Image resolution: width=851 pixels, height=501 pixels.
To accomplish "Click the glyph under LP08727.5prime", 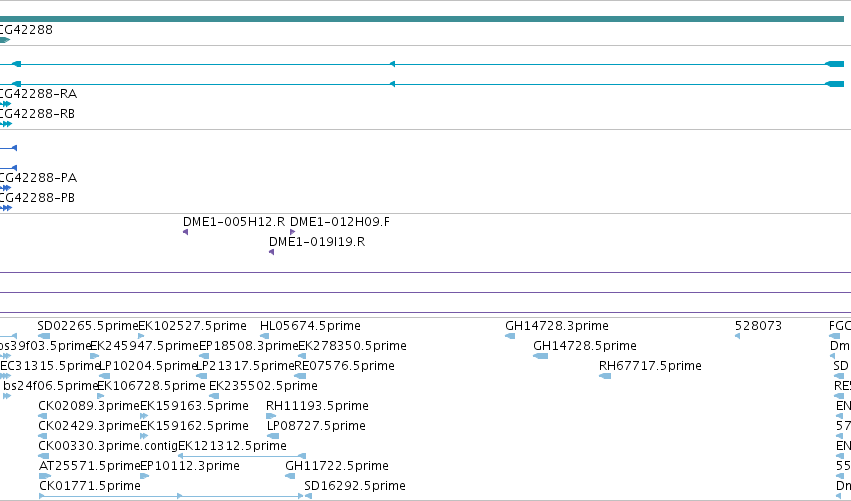I will tap(273, 436).
